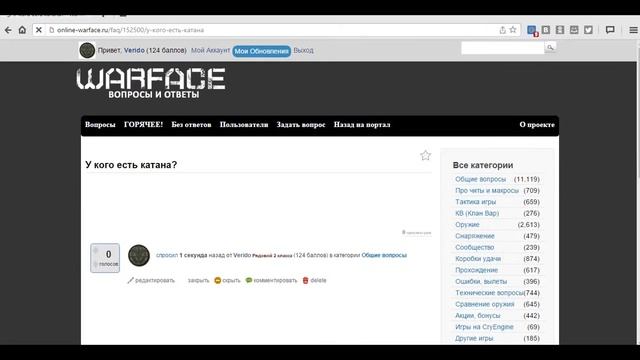Click the address bar URL
The image size is (640, 360).
[x=131, y=30]
